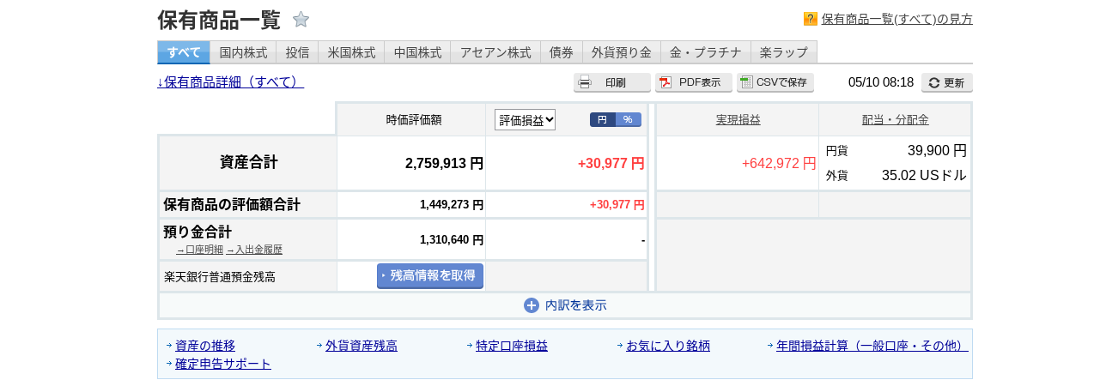Open the 評価損益 dropdown
The image size is (1100, 392).
pos(525,120)
